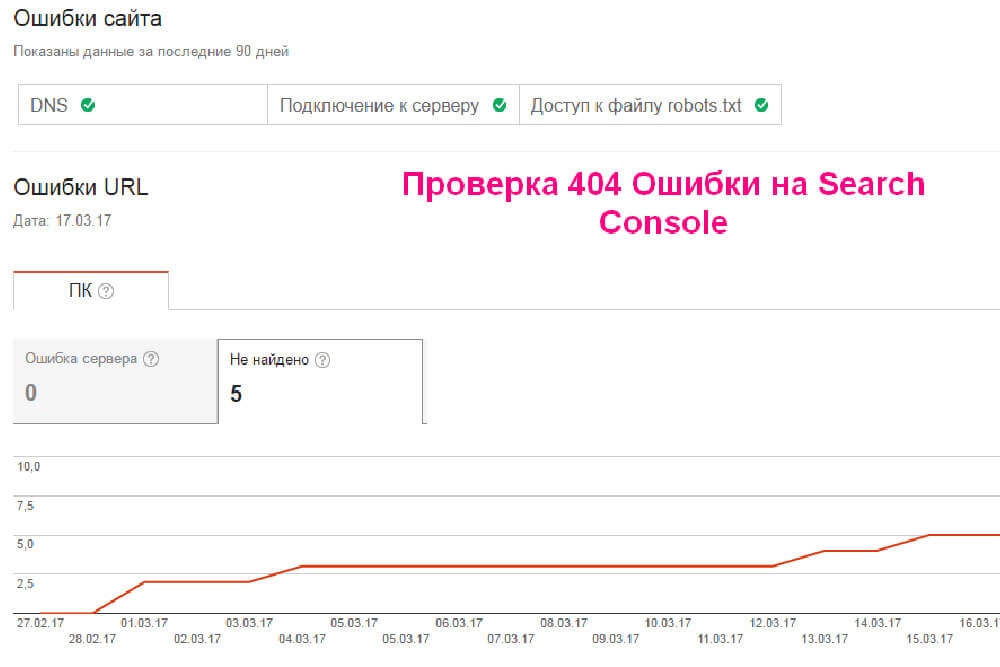Click the 12.03.17 date on the chart axis
The width and height of the screenshot is (1000, 667).
pos(773,622)
